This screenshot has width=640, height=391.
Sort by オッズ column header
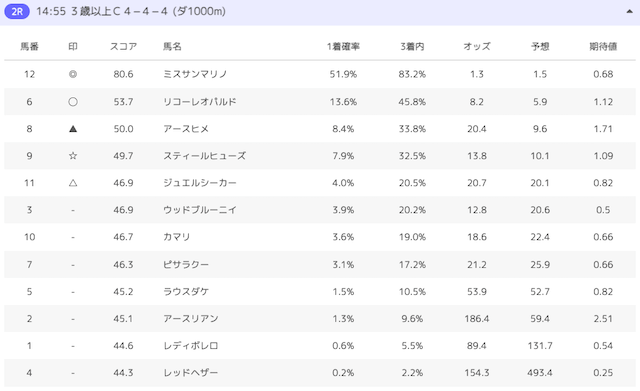pos(476,47)
